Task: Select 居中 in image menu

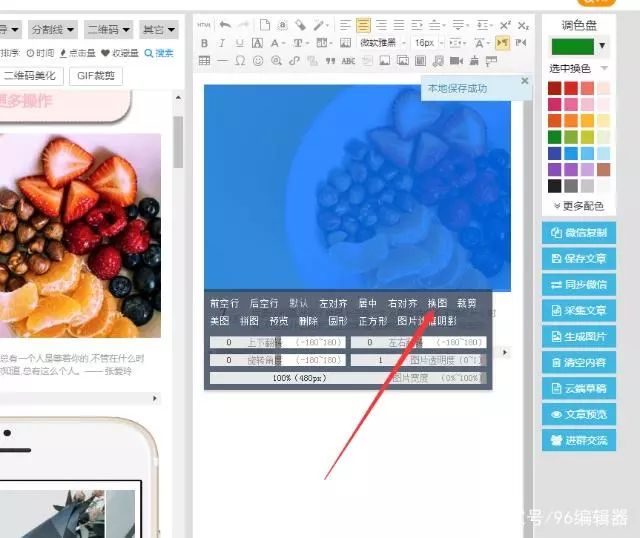Action: (367, 303)
